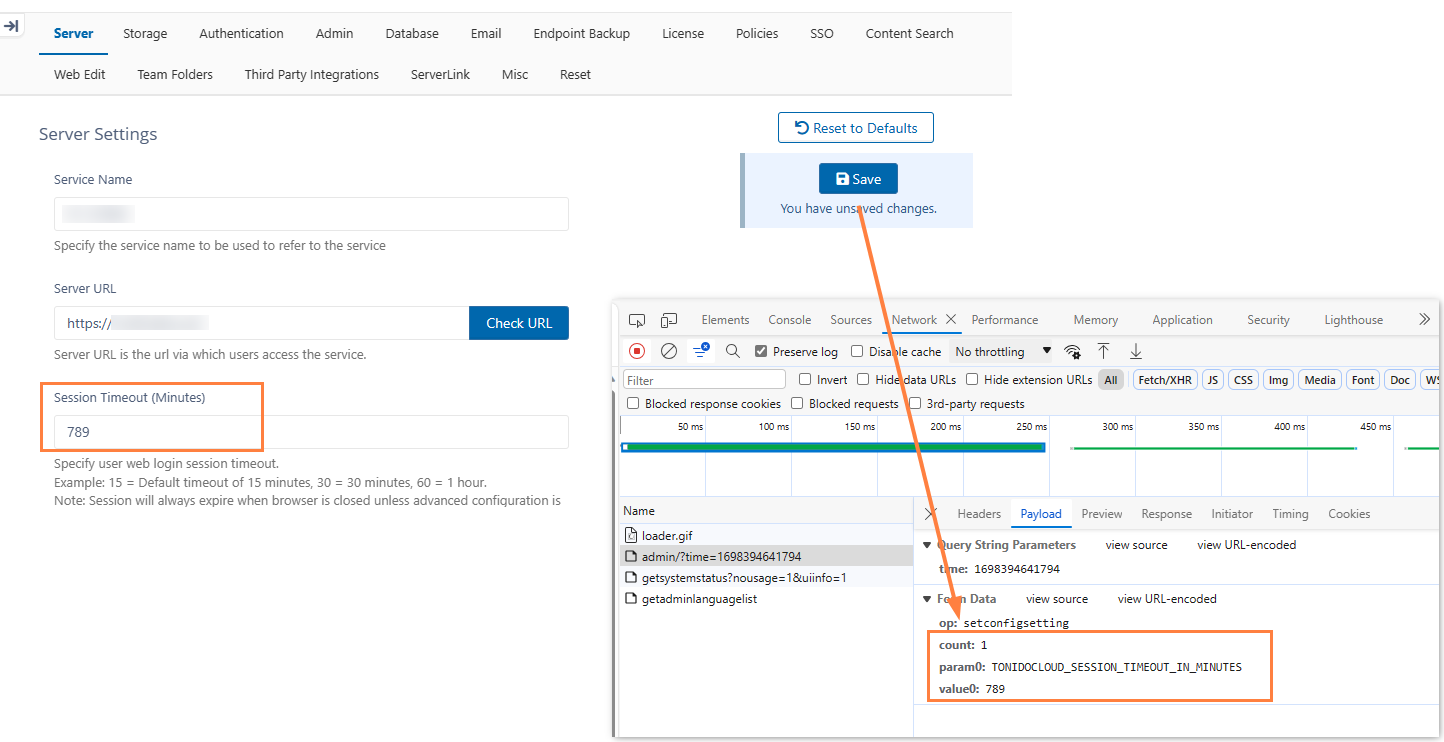Image resolution: width=1444 pixels, height=742 pixels.
Task: Clear the network log with the circle-slash icon
Action: click(x=669, y=351)
